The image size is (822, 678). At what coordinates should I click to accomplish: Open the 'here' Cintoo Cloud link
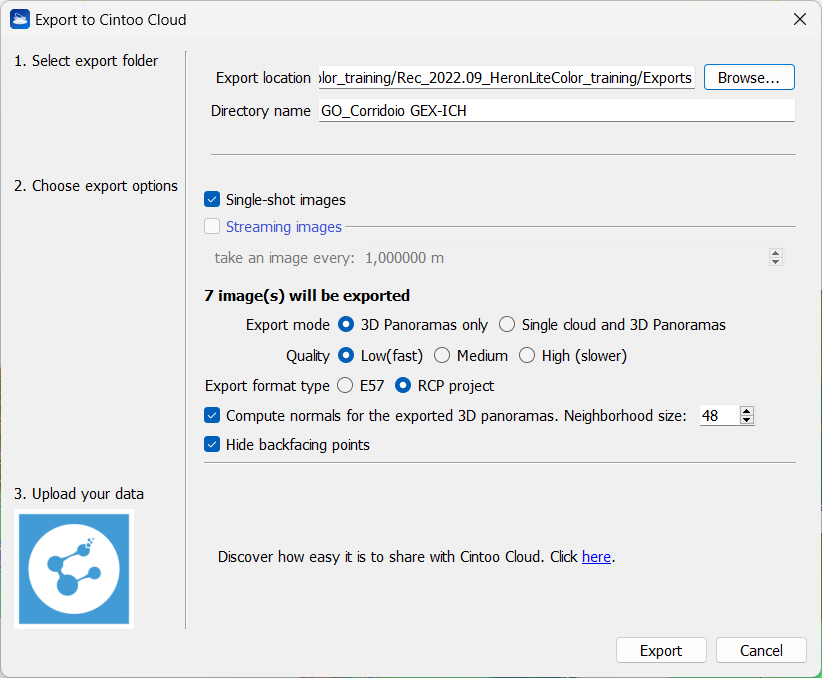point(596,557)
